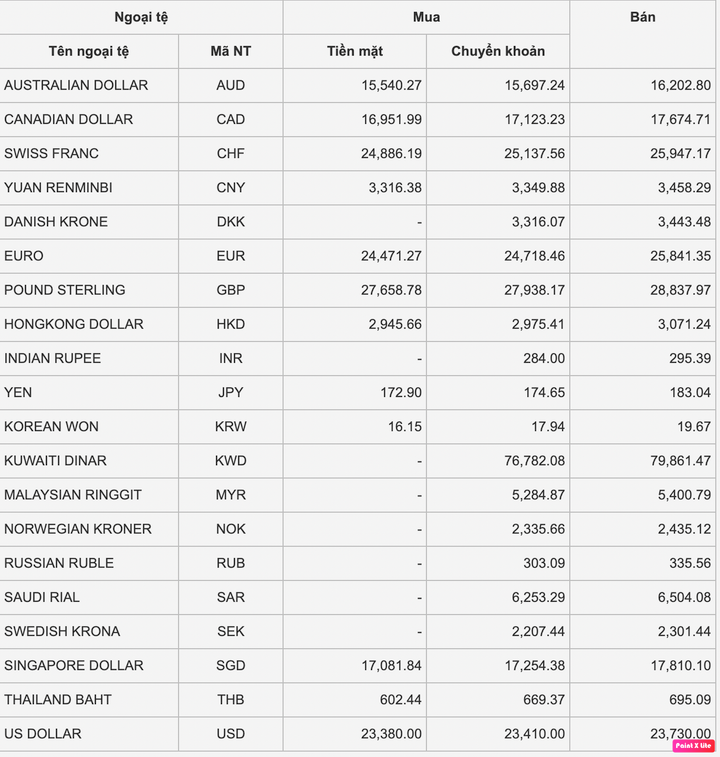This screenshot has height=757, width=720.
Task: Click the "Mã NT" subheader cell
Action: coord(231,51)
